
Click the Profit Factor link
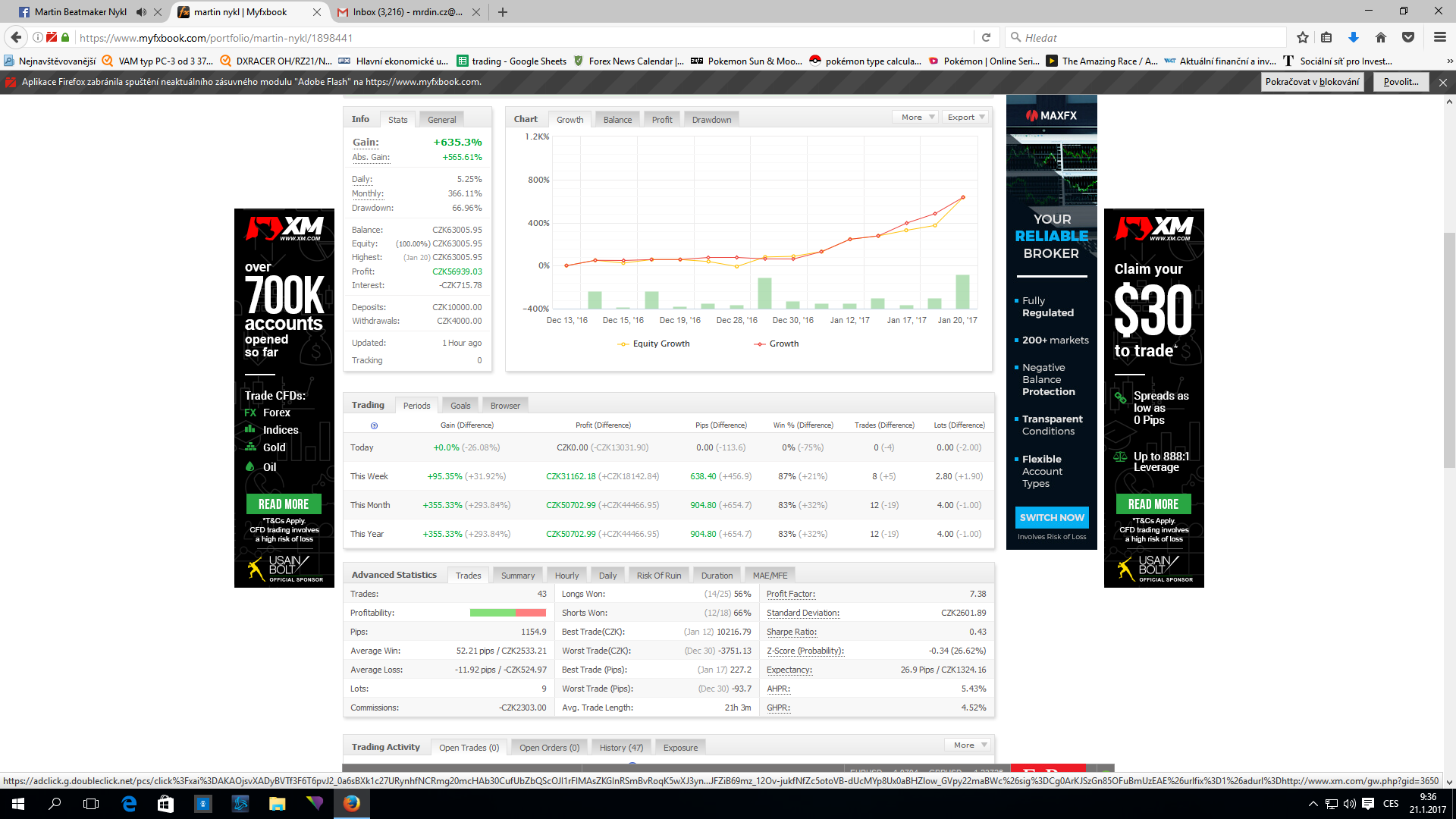tap(790, 594)
